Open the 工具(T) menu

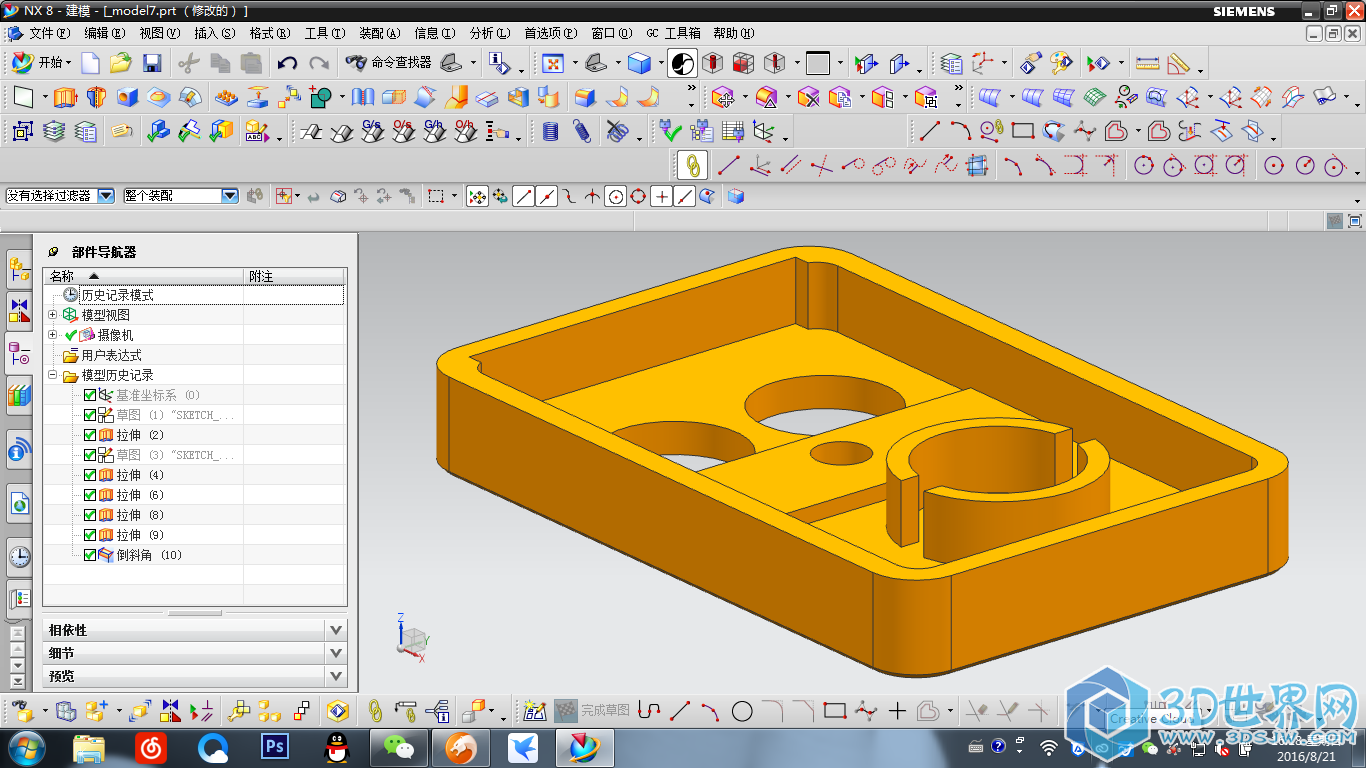click(325, 33)
